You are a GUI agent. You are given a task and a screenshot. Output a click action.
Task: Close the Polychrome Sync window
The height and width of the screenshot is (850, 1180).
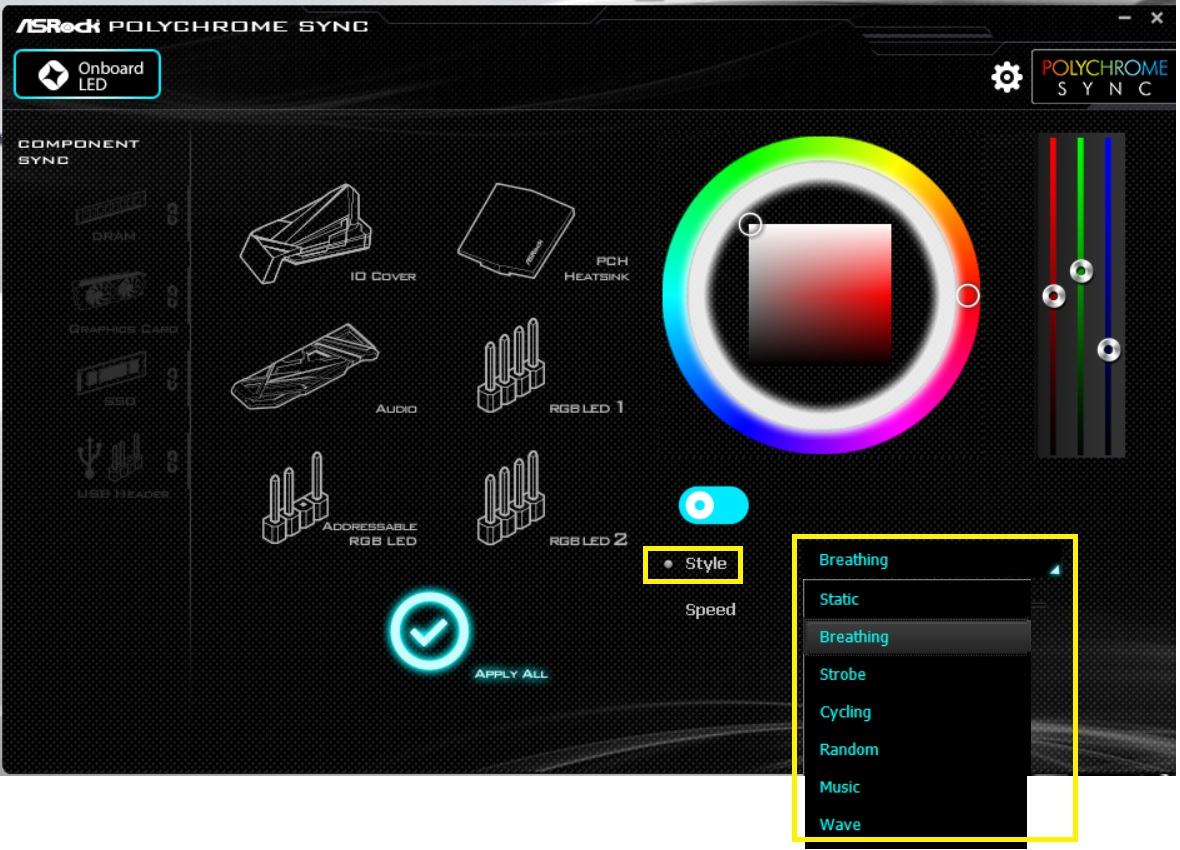[x=1157, y=17]
